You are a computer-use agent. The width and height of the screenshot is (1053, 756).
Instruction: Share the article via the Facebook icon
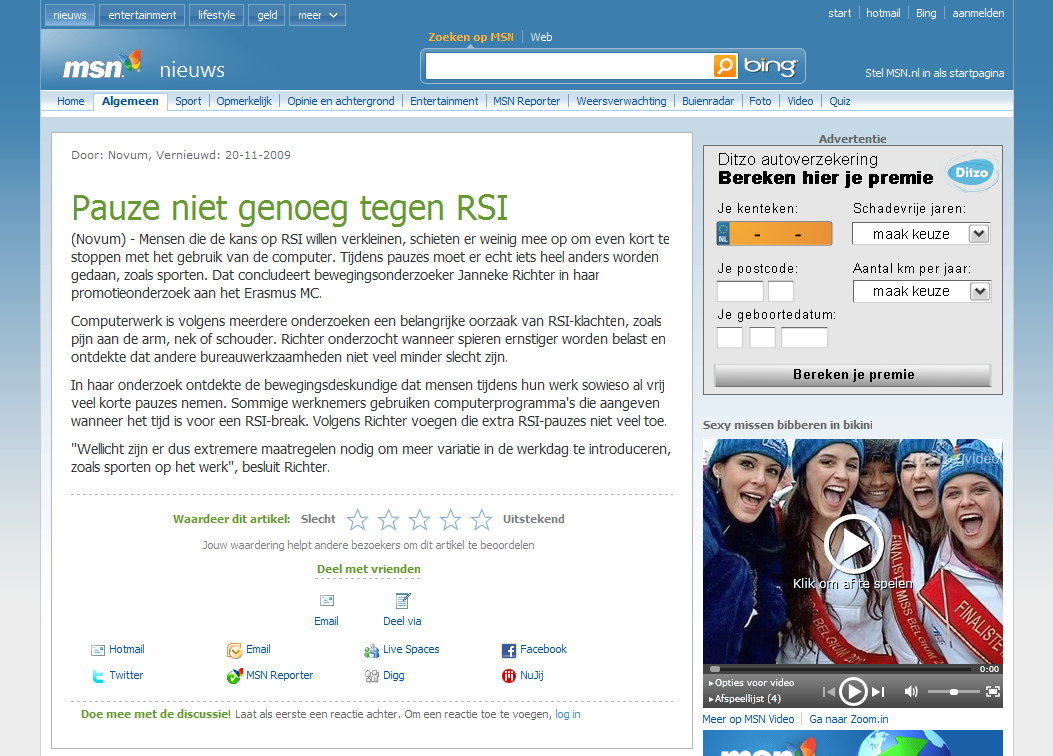pyautogui.click(x=508, y=650)
